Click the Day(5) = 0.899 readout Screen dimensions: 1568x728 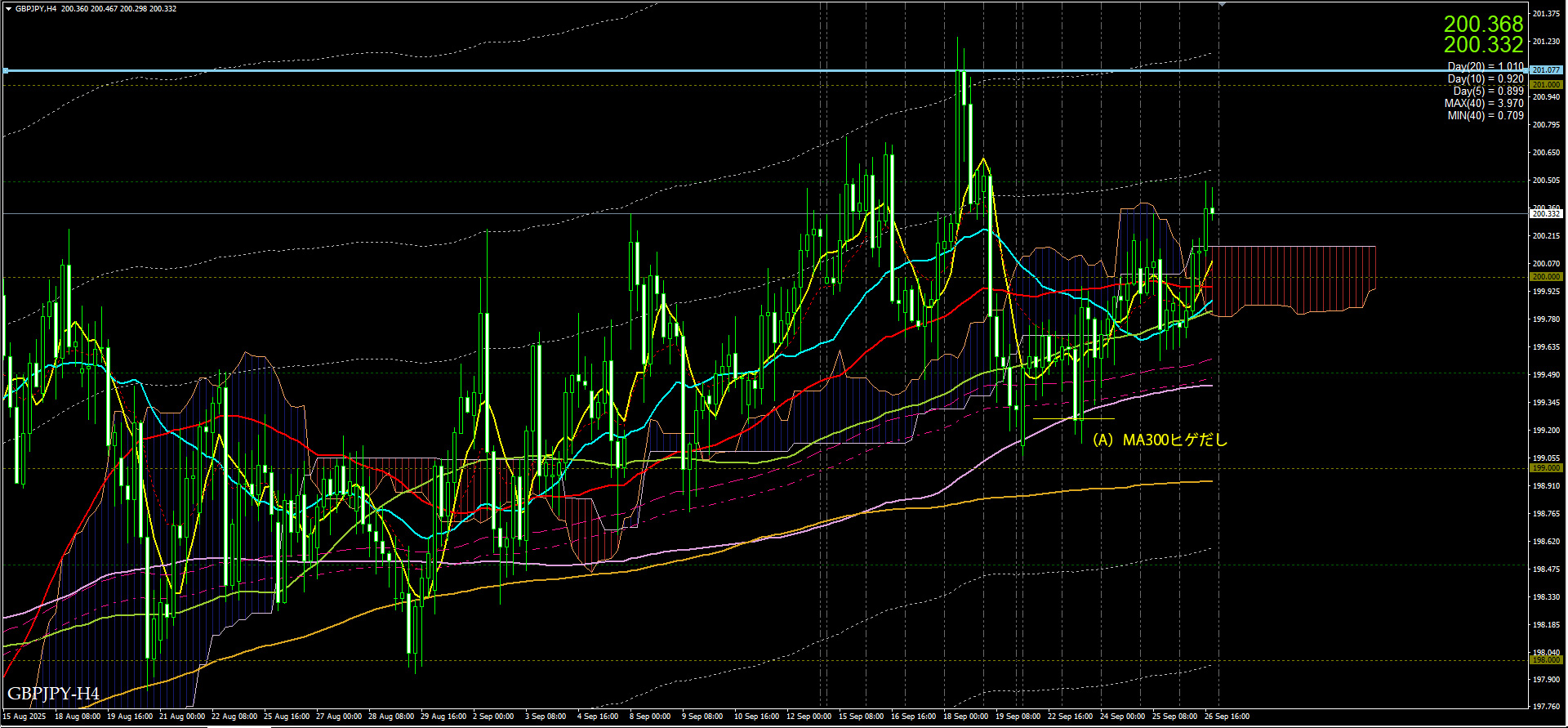[1488, 91]
